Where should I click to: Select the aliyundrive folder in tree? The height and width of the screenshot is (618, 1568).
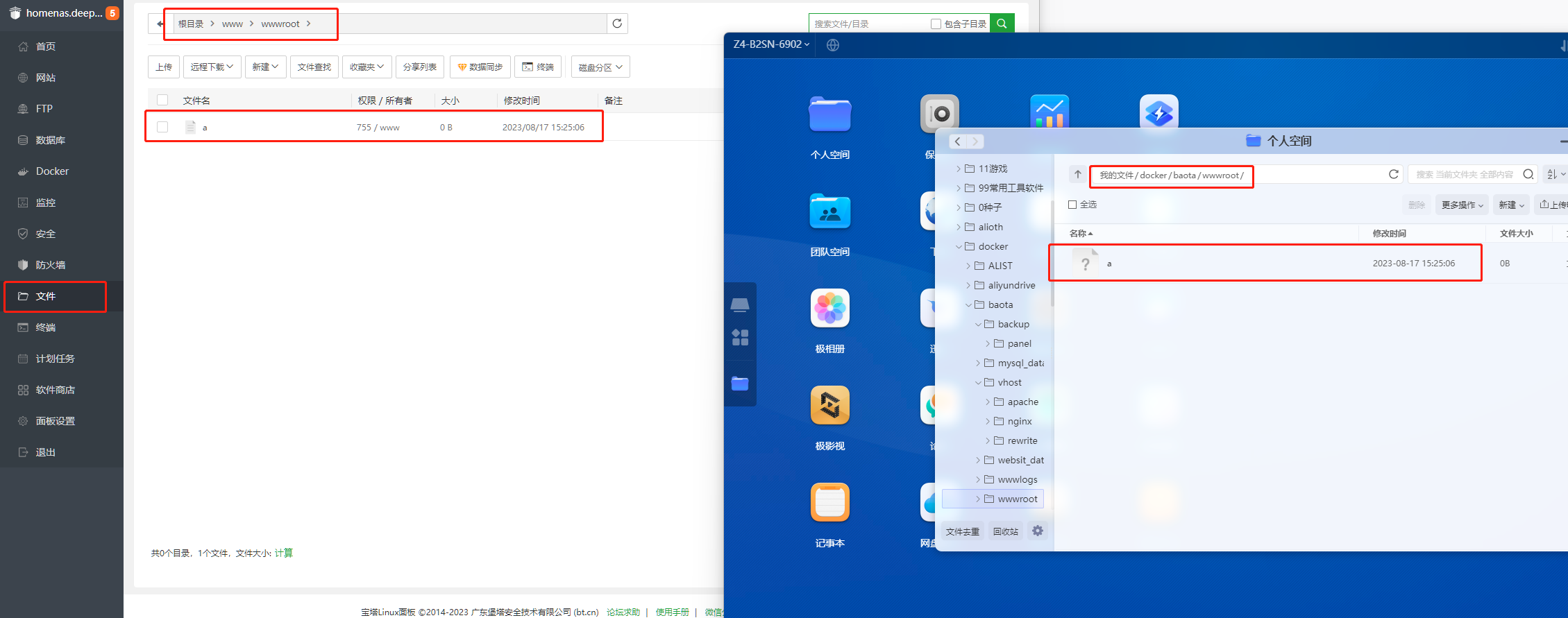(1011, 285)
